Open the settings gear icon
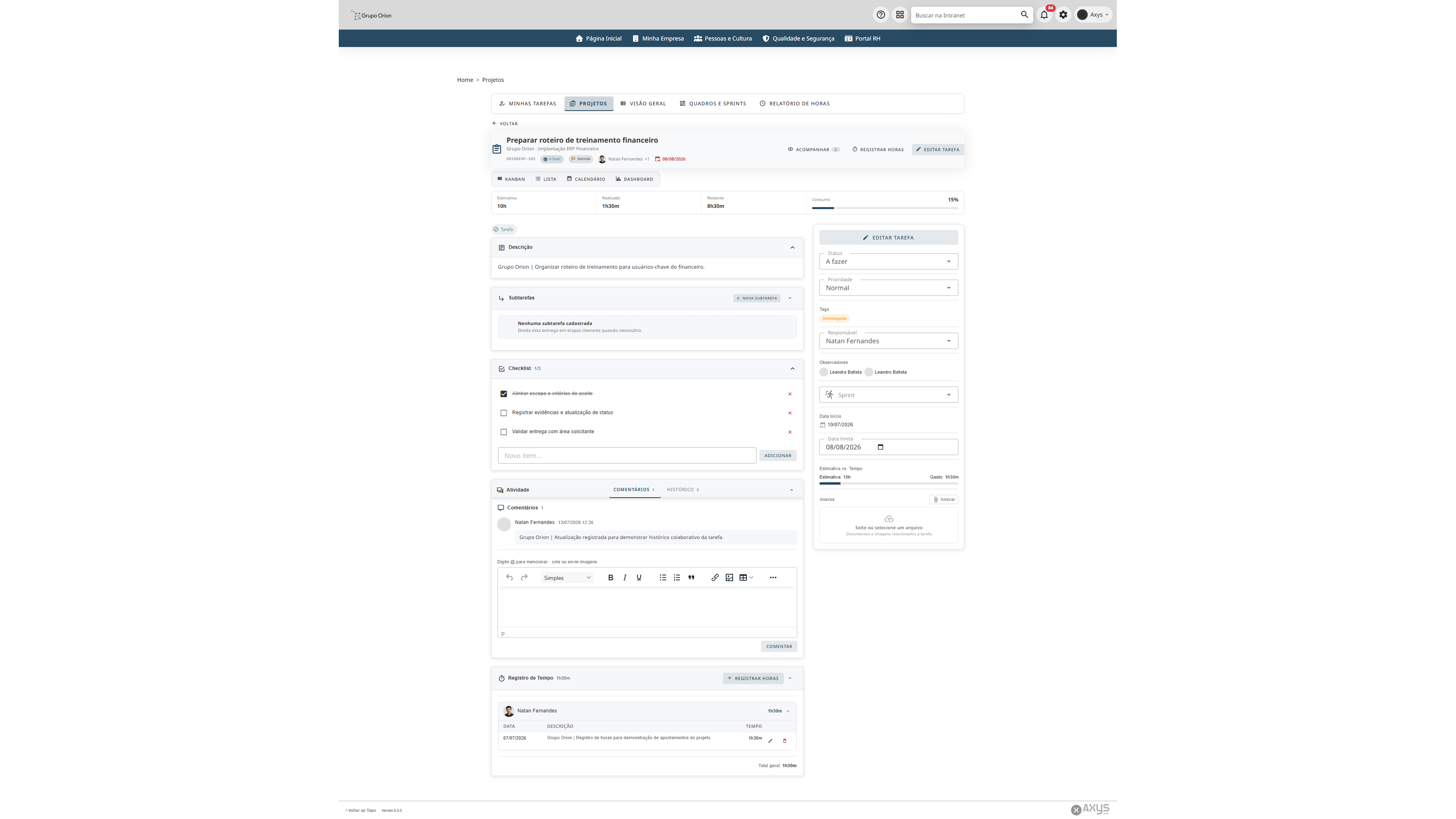The image size is (1456, 819). click(1063, 15)
